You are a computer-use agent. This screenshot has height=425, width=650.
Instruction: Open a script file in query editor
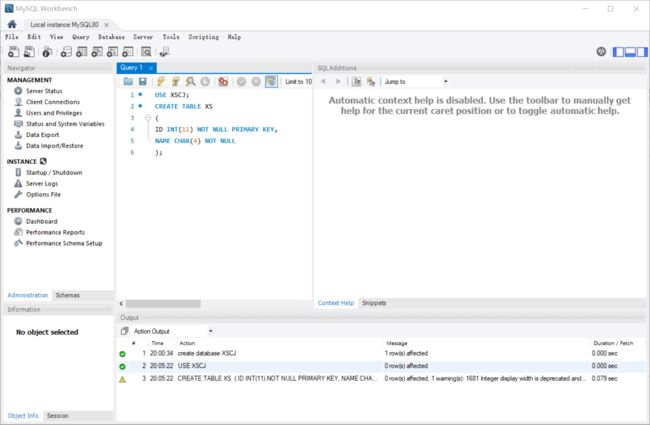128,81
